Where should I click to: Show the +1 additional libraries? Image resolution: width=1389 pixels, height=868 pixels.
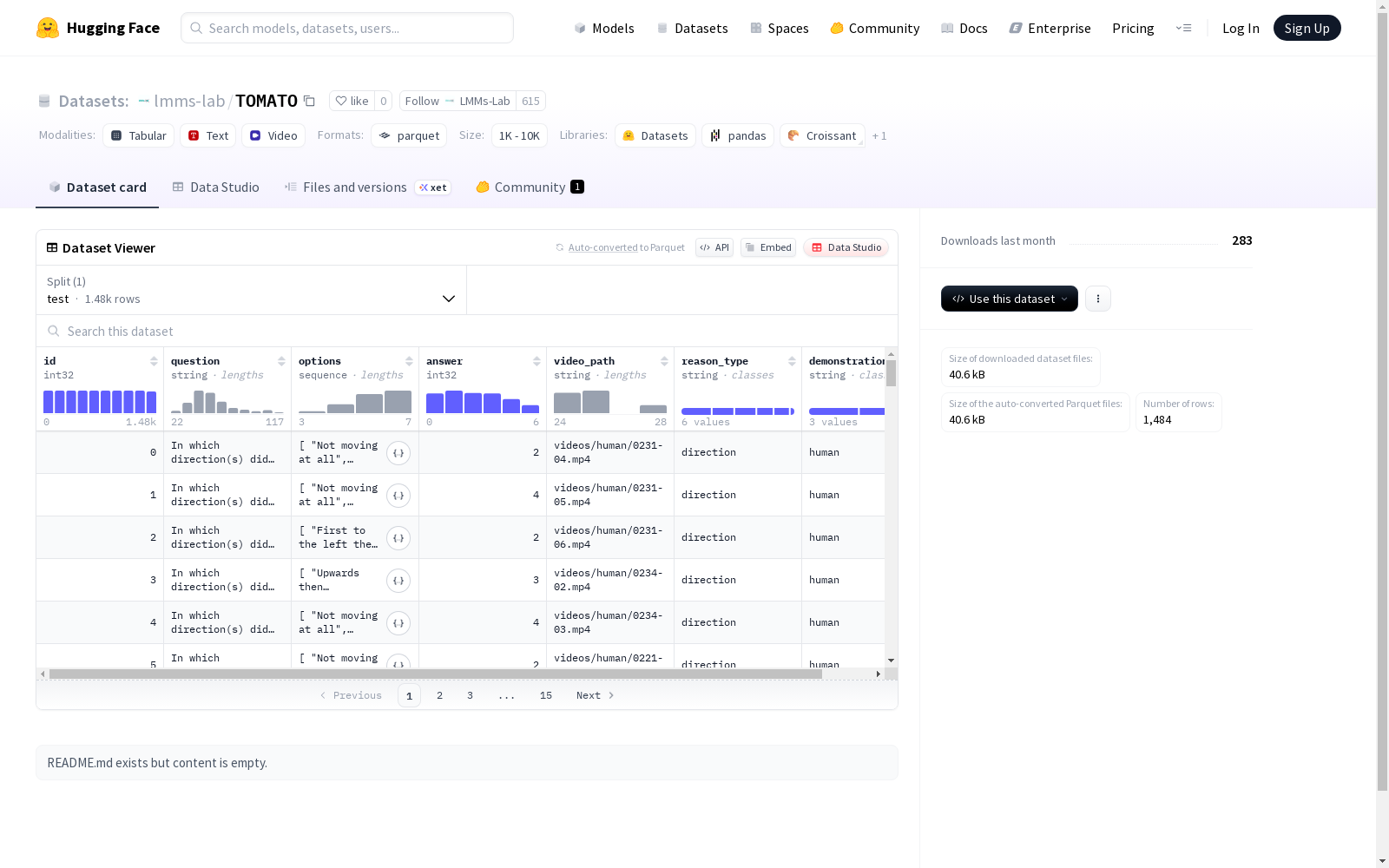click(x=879, y=135)
